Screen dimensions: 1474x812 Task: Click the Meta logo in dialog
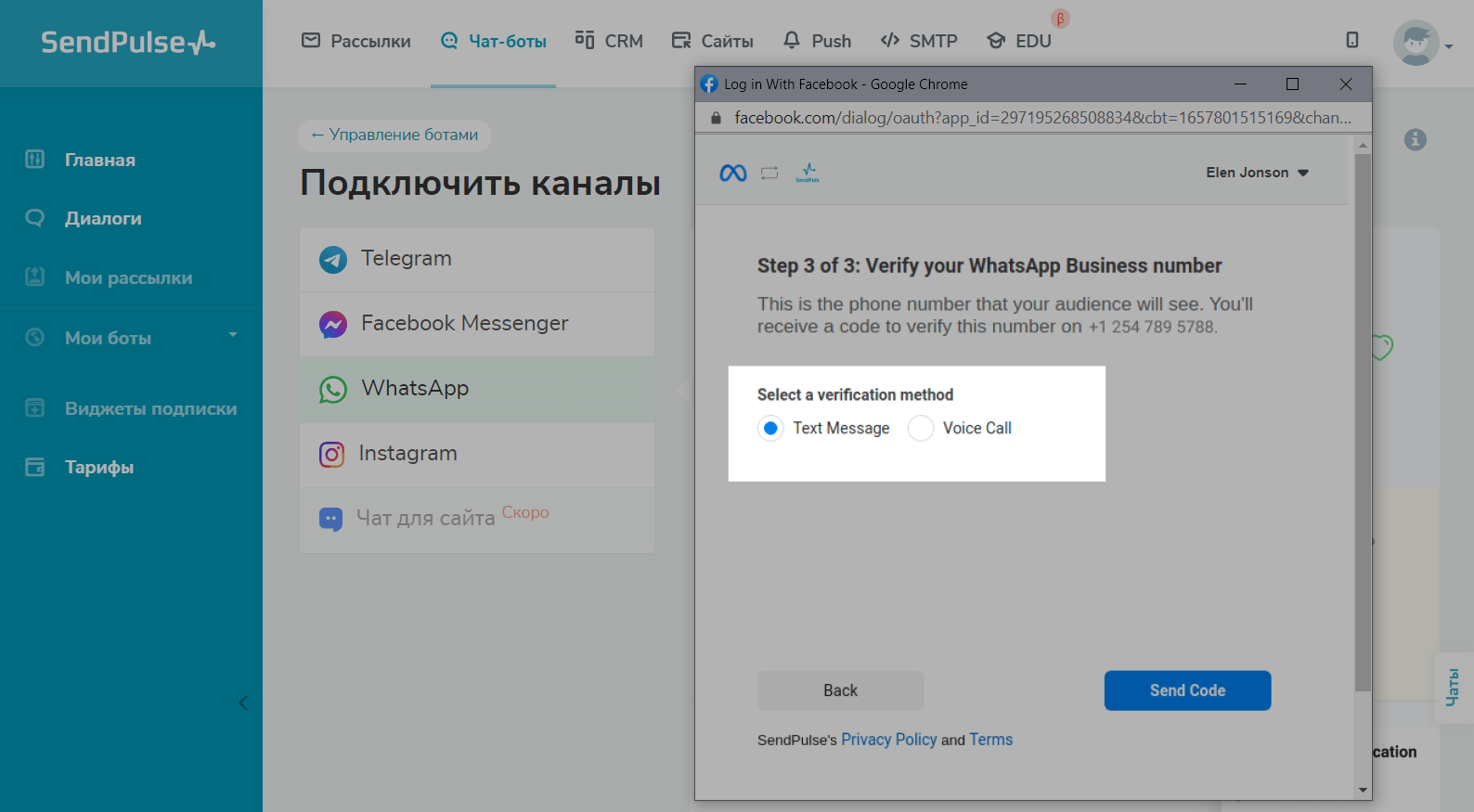(x=732, y=173)
